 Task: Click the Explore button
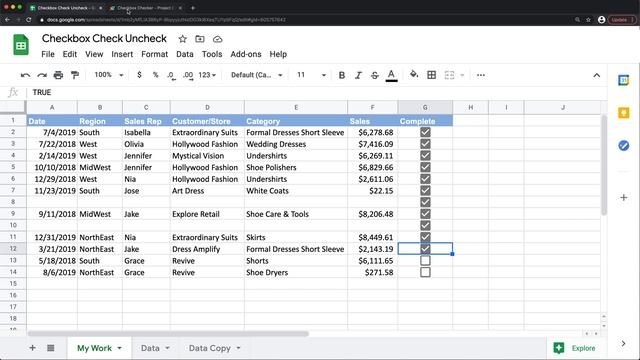tap(576, 348)
